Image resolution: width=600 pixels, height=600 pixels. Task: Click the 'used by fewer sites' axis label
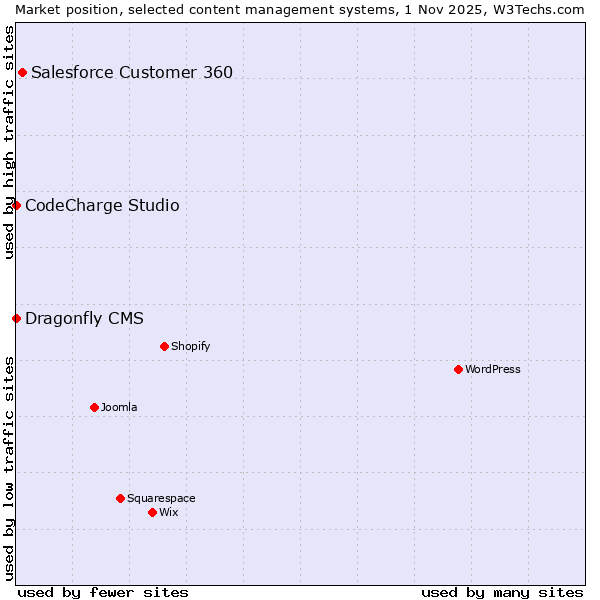tap(103, 592)
